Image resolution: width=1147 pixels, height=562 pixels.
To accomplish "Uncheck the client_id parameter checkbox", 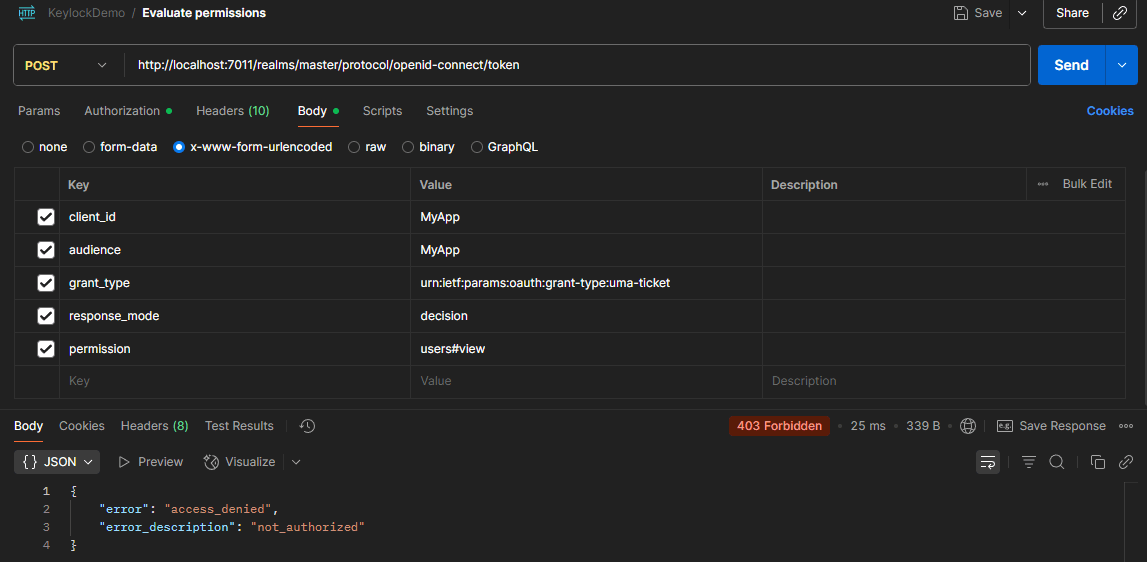I will point(46,217).
